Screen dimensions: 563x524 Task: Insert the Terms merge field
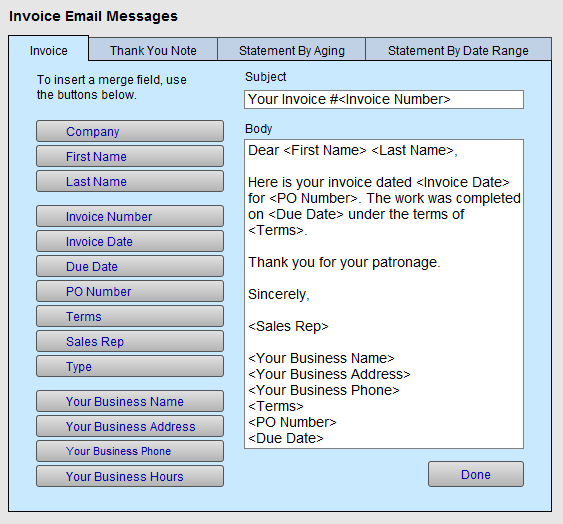(x=130, y=316)
